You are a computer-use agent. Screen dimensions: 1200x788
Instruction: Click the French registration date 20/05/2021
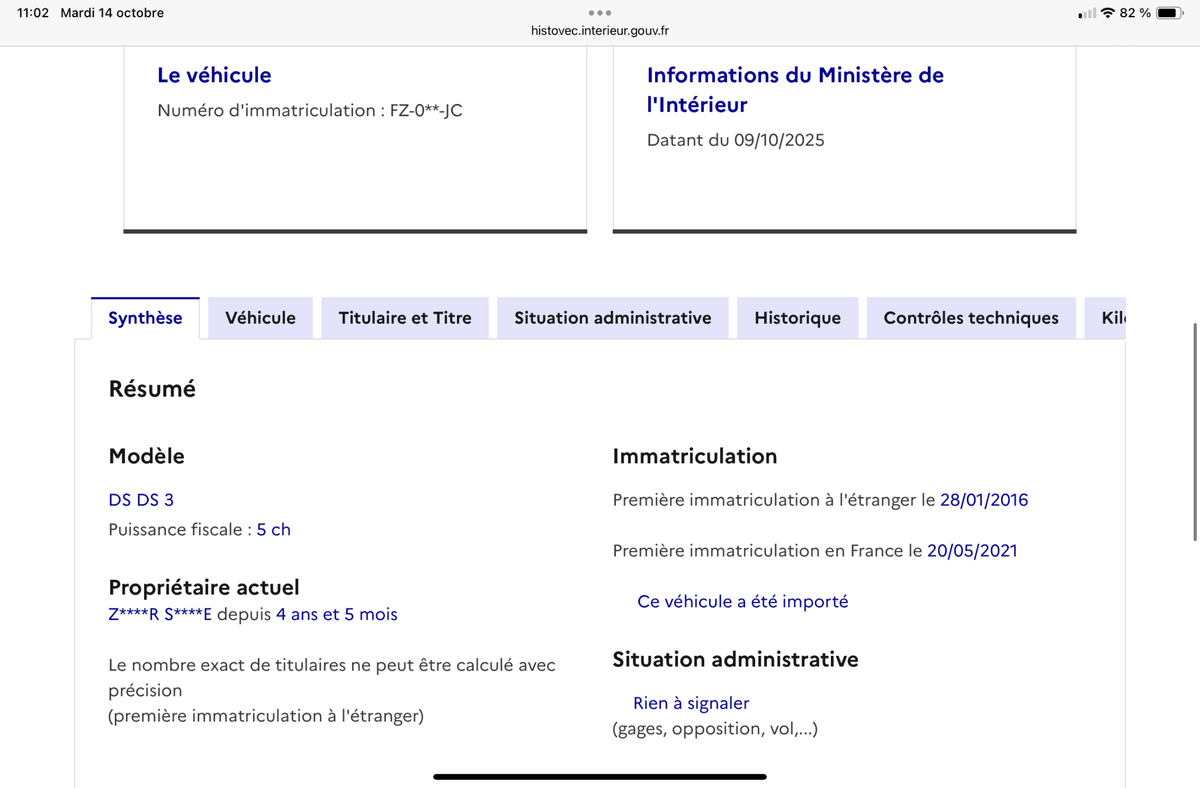971,551
